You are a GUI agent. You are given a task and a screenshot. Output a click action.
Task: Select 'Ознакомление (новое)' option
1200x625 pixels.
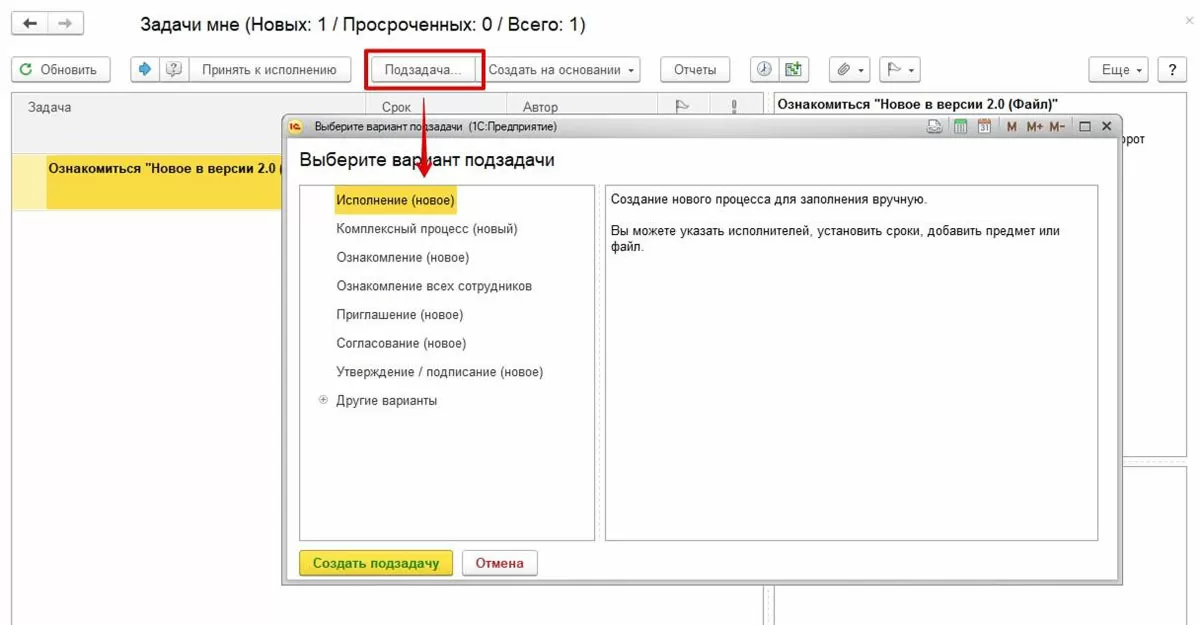[x=403, y=257]
